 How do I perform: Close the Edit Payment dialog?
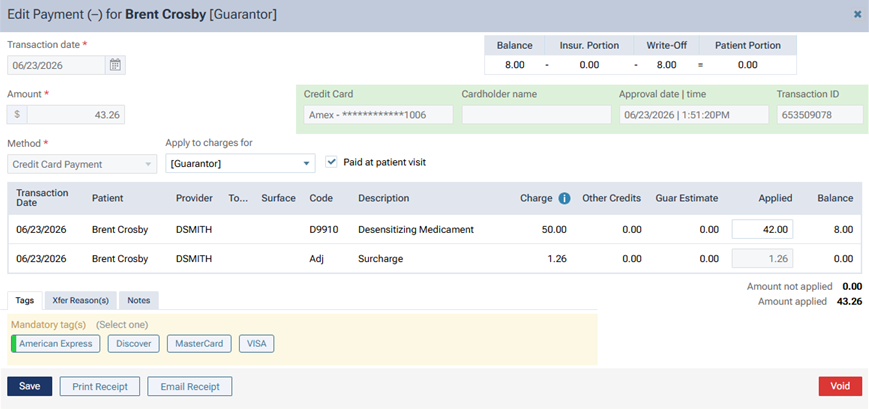click(857, 15)
